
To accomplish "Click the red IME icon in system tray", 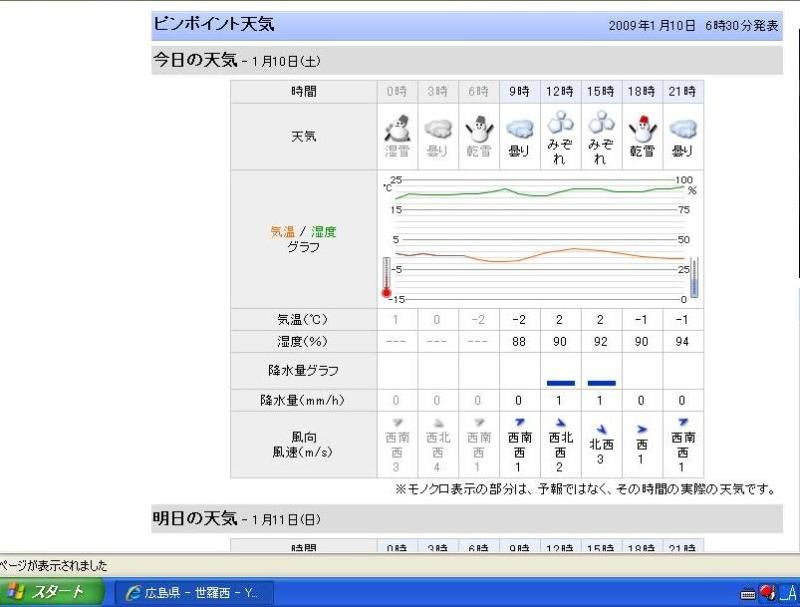I will (x=767, y=593).
